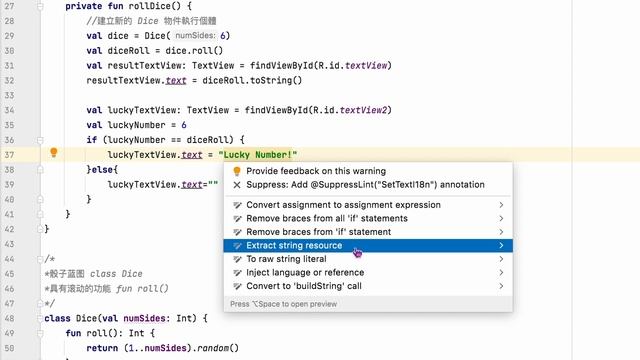
Task: Choose "Remove braces from 'if' statement"
Action: (x=368, y=232)
